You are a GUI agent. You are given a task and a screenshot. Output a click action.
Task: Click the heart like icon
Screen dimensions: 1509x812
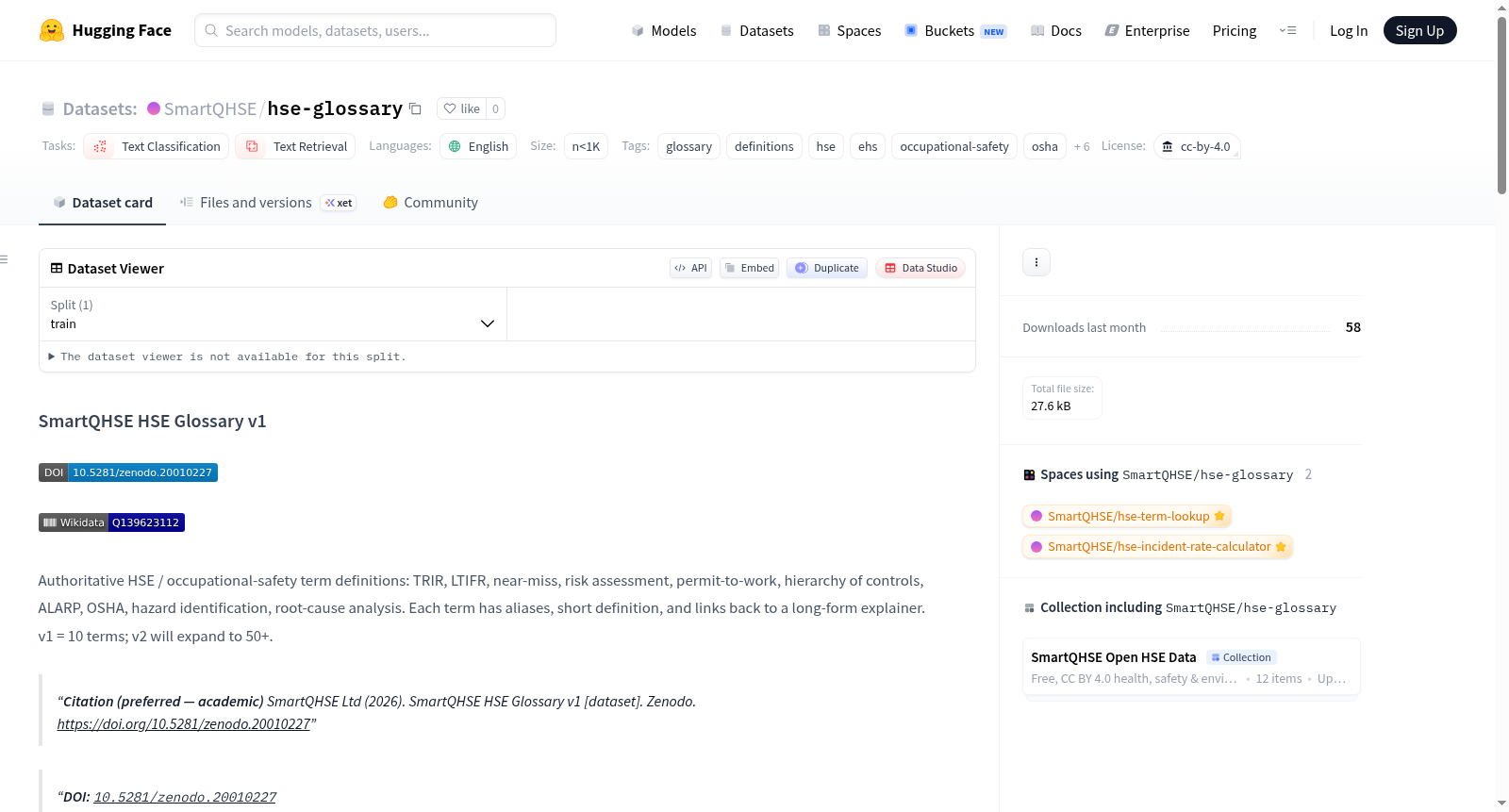(450, 108)
